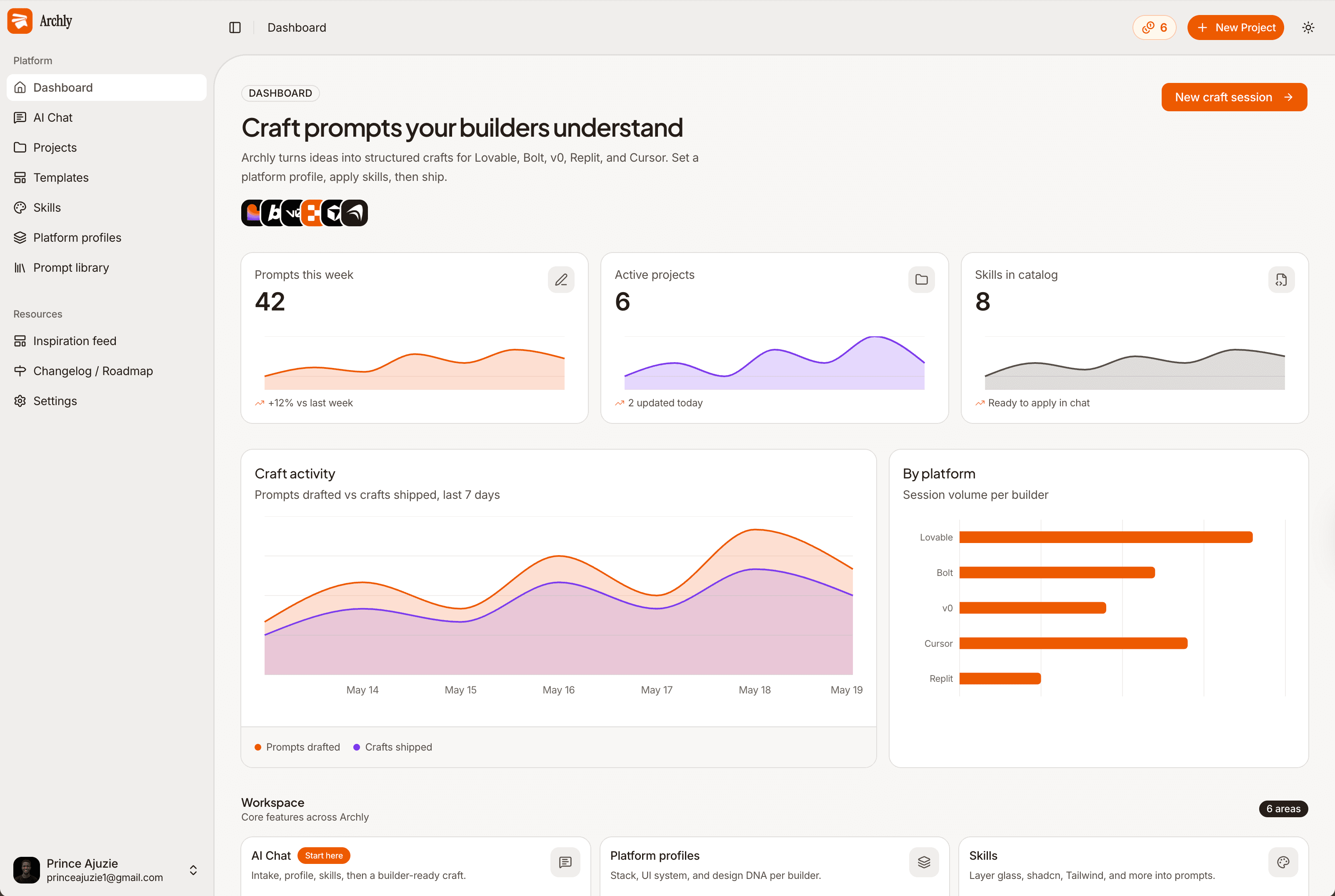Viewport: 1335px width, 896px height.
Task: Click the Dashboard home icon
Action: [x=20, y=88]
